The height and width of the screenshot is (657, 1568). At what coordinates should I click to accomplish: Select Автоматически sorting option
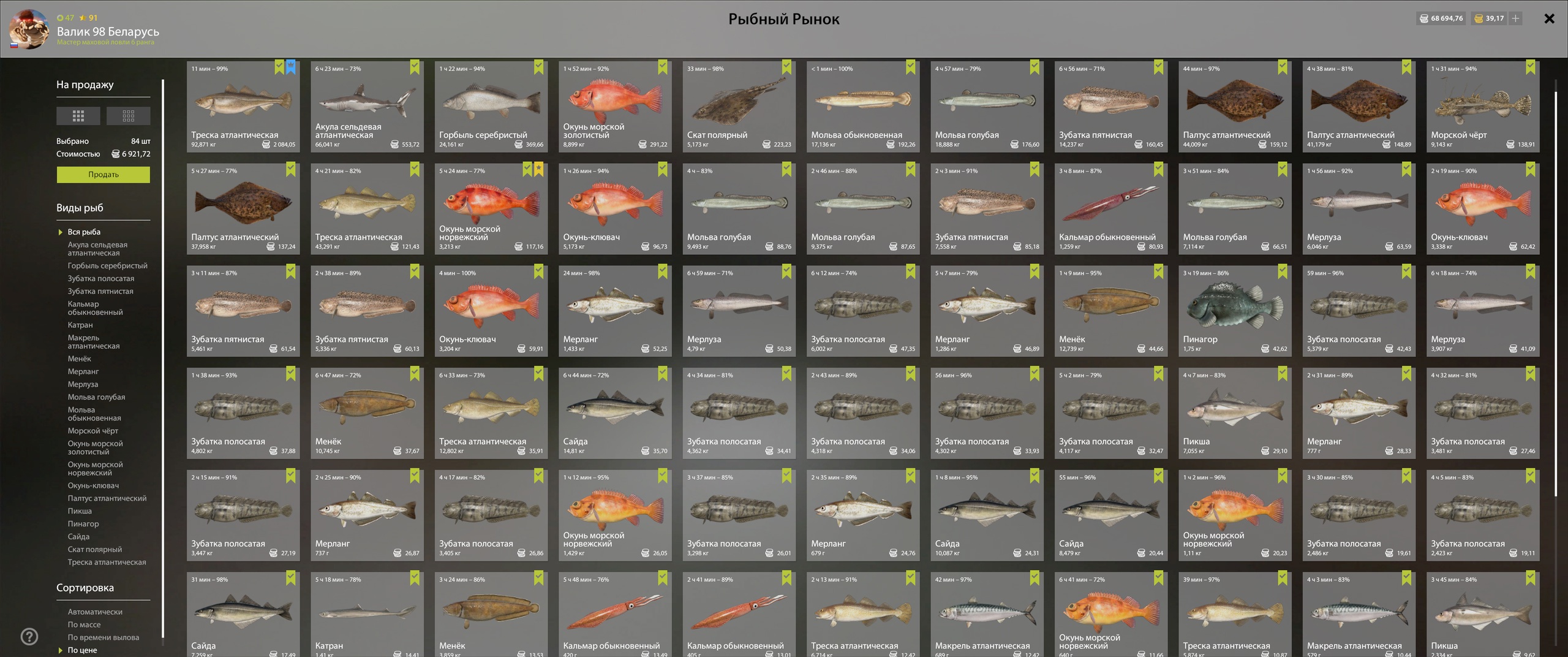tap(95, 612)
